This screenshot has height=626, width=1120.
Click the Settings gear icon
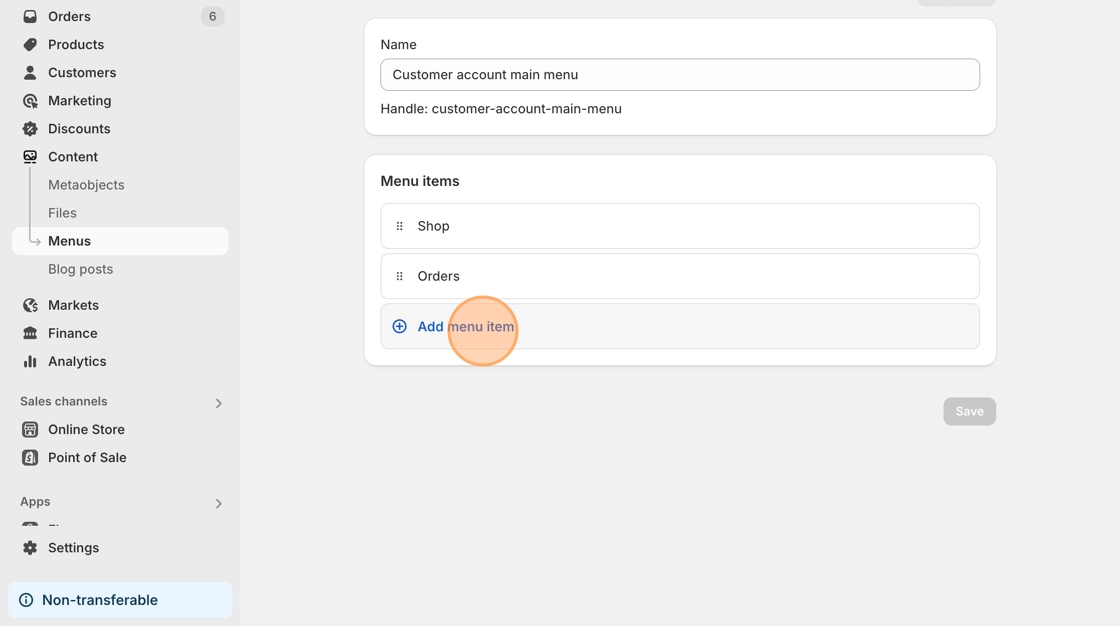point(30,548)
